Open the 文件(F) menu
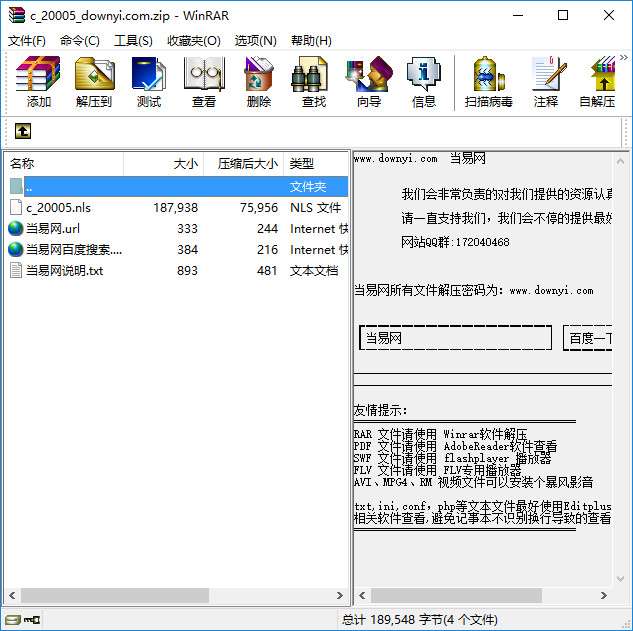 (x=27, y=40)
